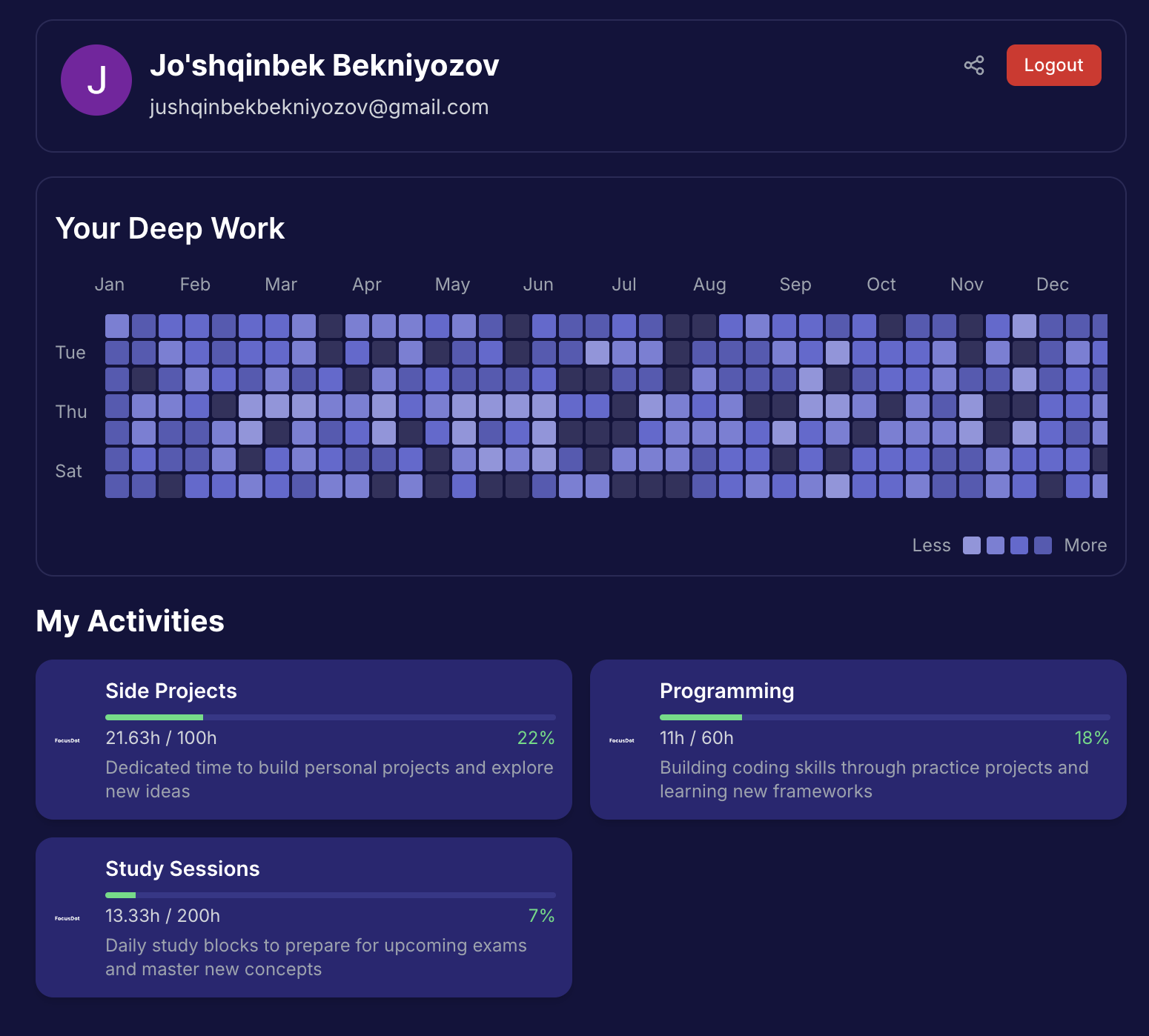The width and height of the screenshot is (1149, 1036).
Task: Click the Programming progress bar
Action: pyautogui.click(x=885, y=717)
